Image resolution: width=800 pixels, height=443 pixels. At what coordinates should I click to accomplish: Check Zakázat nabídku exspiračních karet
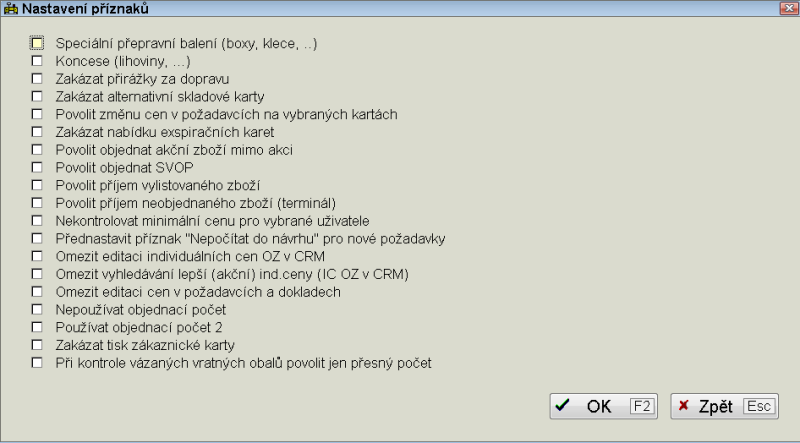click(37, 132)
